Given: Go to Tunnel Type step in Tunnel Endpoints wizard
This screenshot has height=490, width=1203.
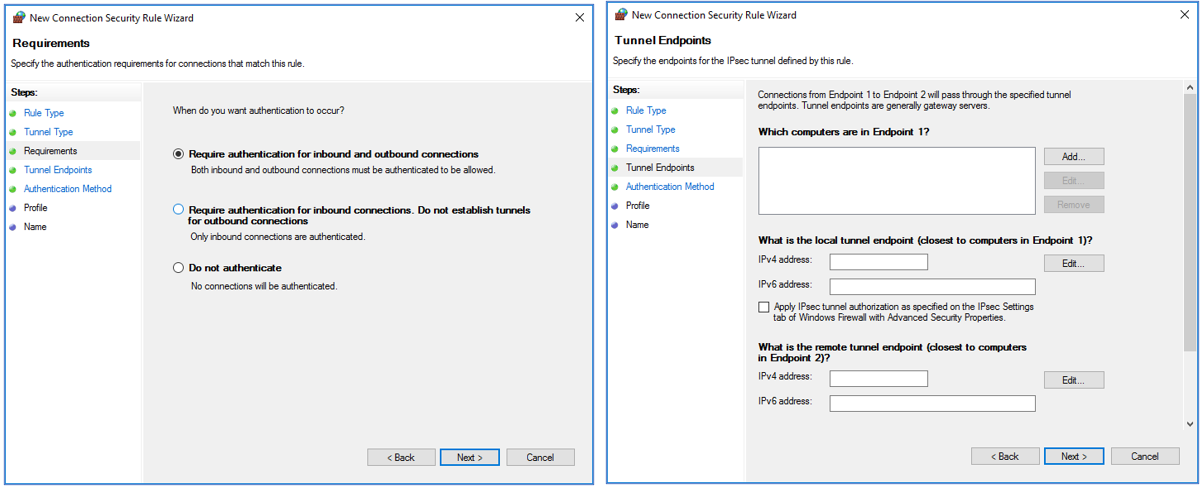Looking at the screenshot, I should tap(650, 129).
